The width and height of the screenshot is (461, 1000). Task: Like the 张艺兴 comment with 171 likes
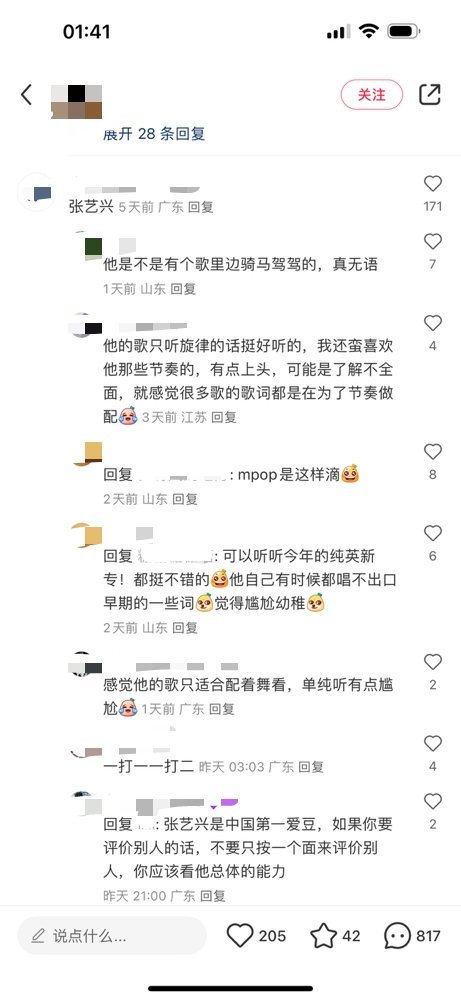pos(432,184)
